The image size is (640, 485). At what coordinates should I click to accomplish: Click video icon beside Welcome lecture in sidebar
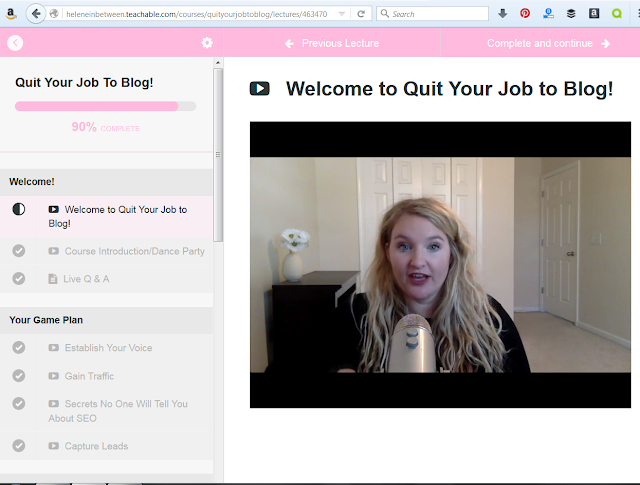(x=53, y=209)
